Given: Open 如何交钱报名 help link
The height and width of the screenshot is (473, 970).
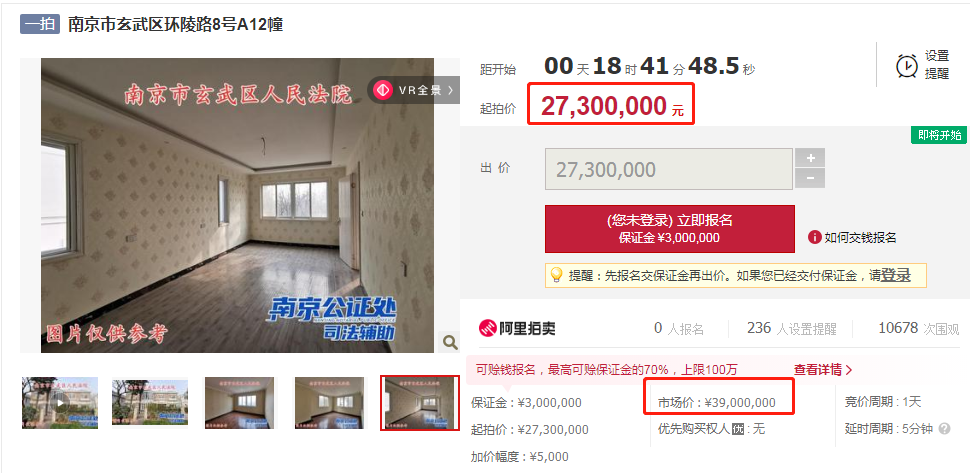Looking at the screenshot, I should (861, 237).
